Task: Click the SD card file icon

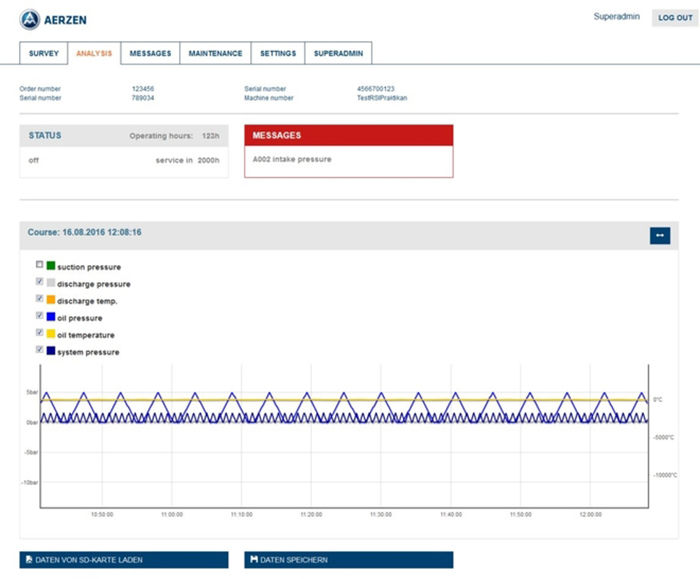Action: [x=29, y=559]
